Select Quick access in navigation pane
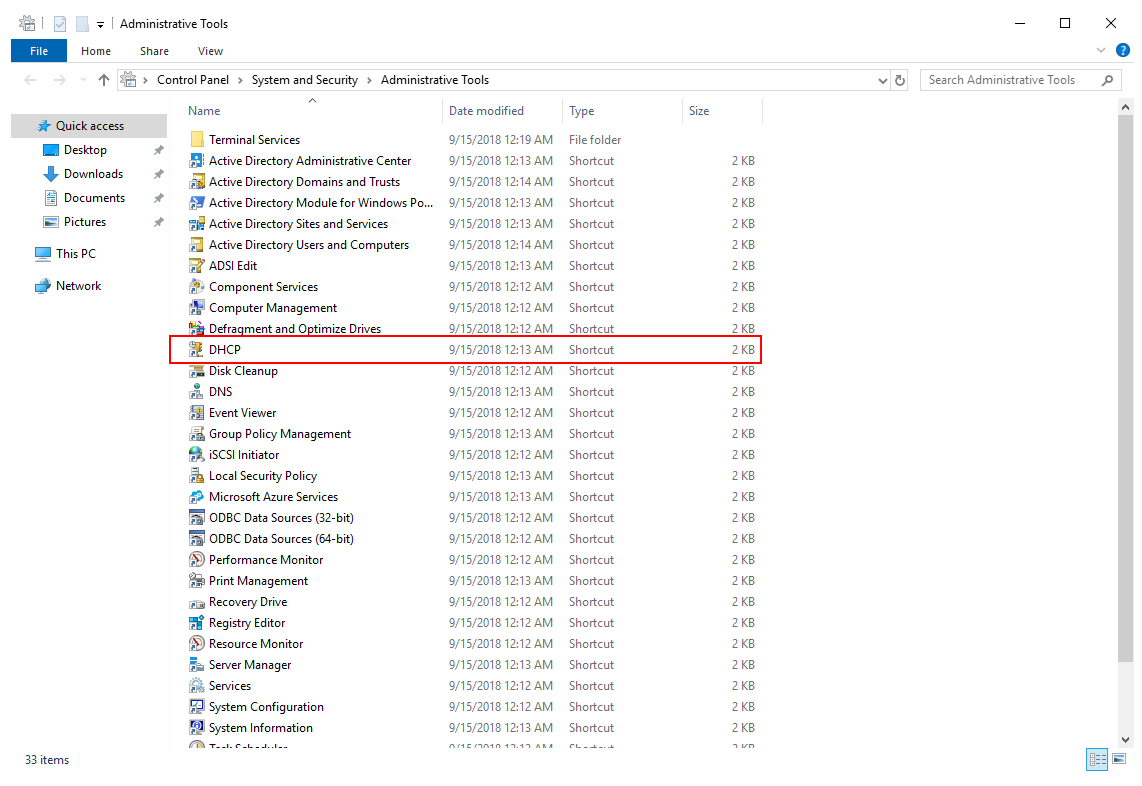 [89, 126]
